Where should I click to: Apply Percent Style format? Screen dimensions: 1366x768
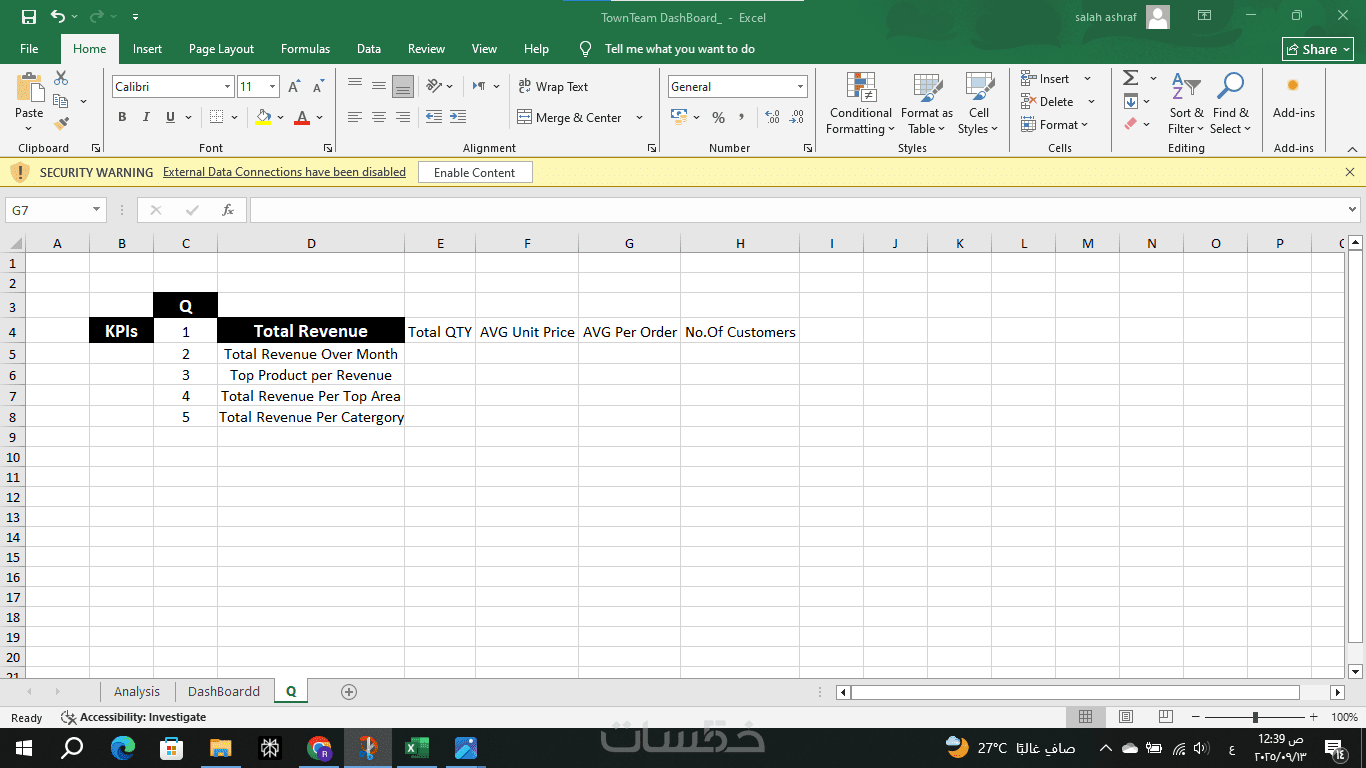coord(718,117)
